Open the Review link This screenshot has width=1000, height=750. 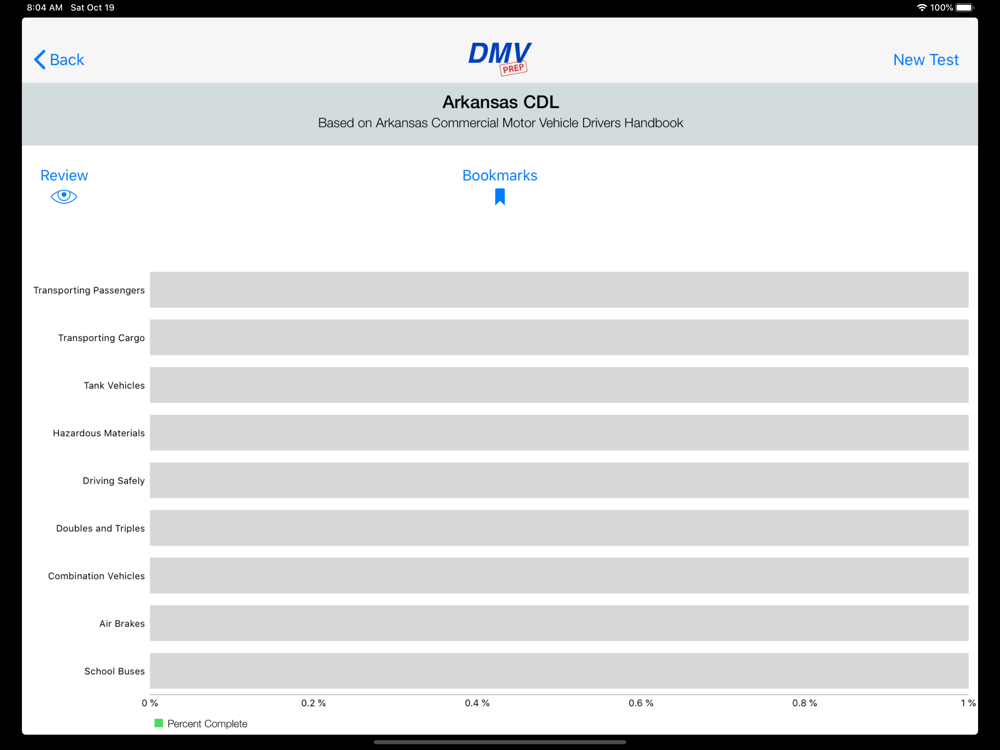tap(64, 175)
